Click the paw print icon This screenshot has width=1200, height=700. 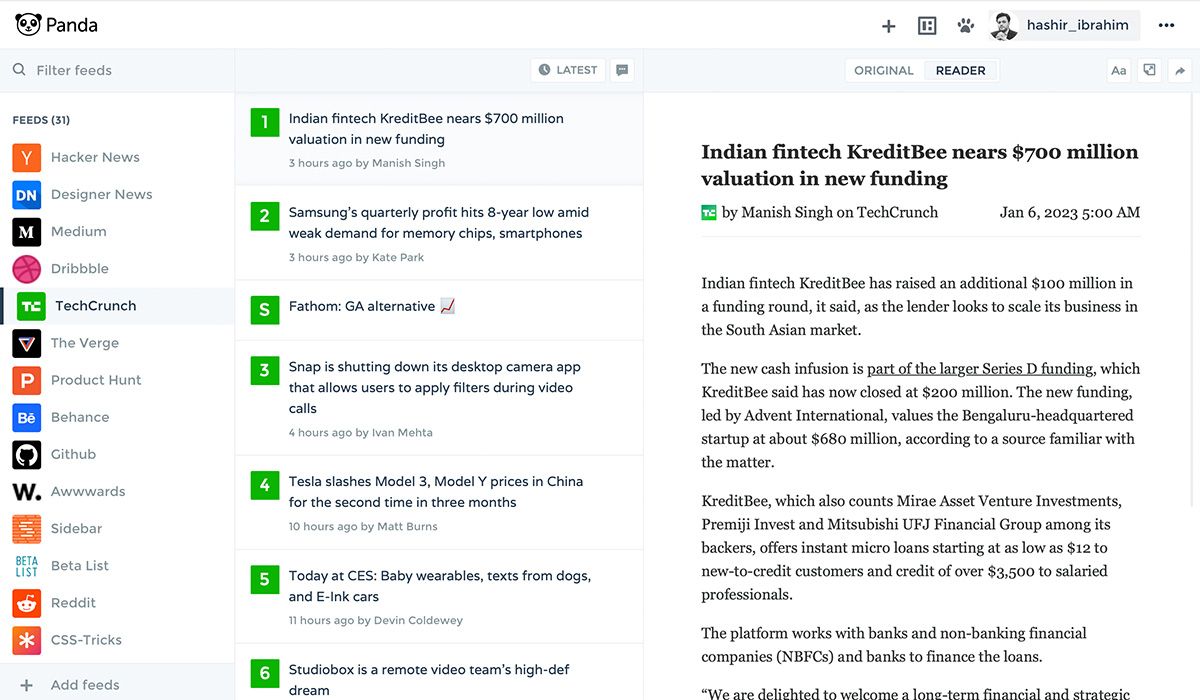coord(965,26)
